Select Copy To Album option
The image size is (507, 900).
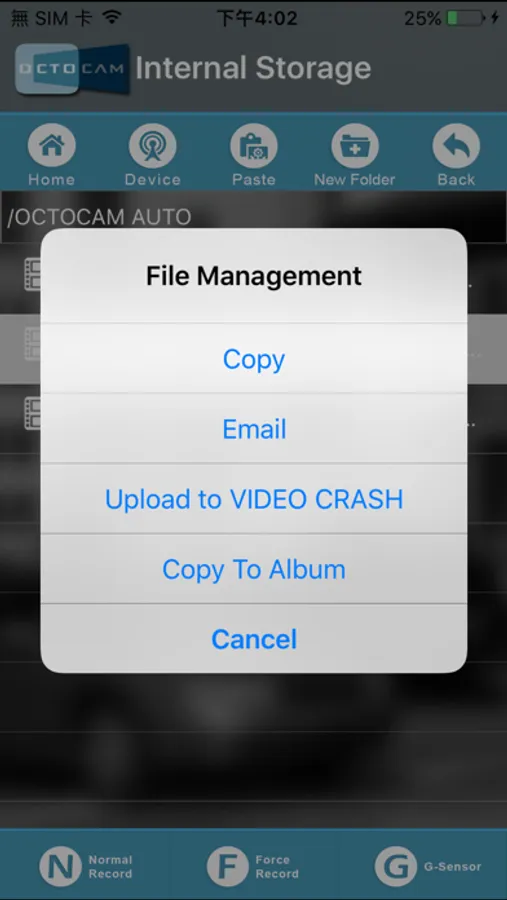pos(254,569)
